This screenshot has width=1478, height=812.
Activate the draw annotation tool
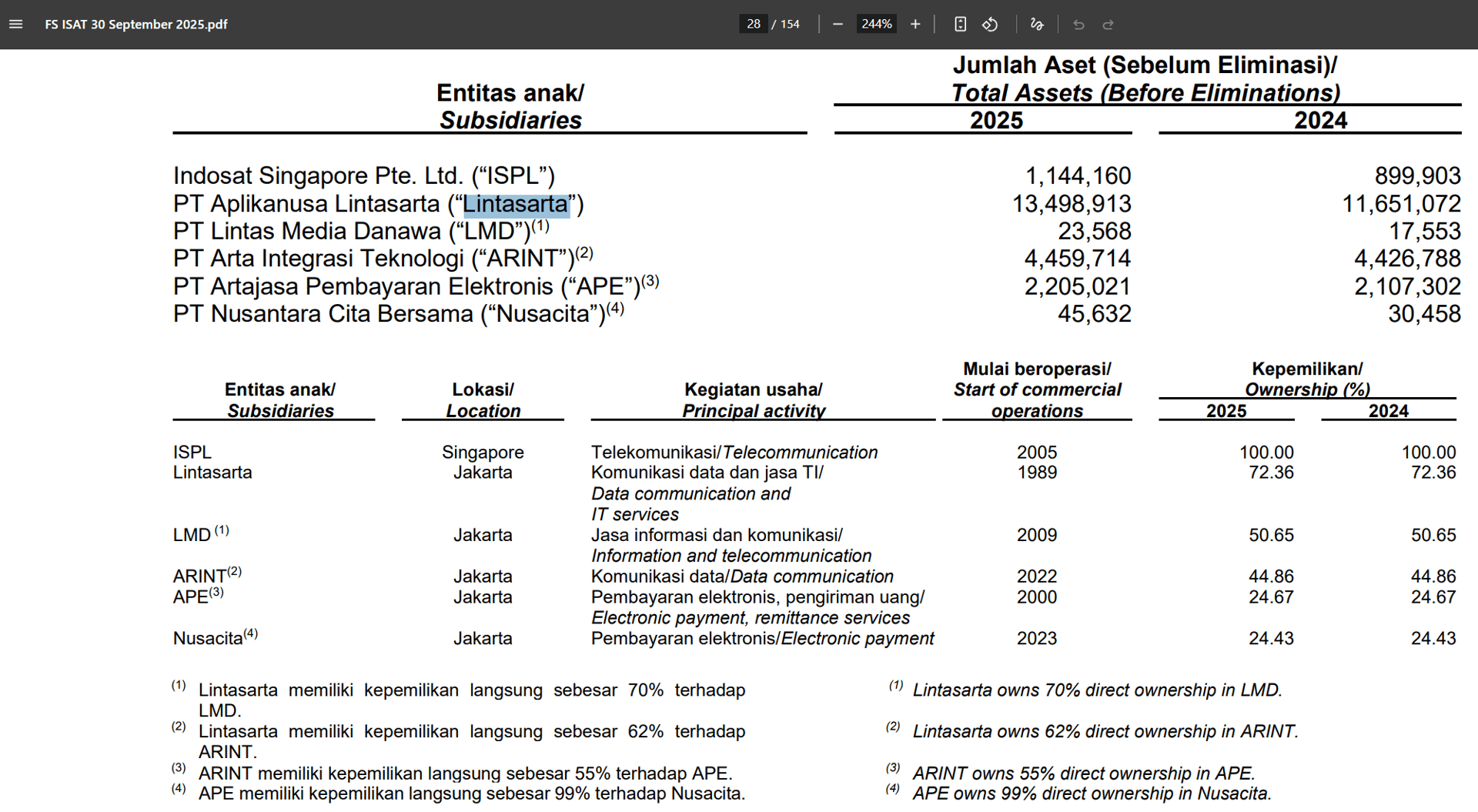(1037, 24)
